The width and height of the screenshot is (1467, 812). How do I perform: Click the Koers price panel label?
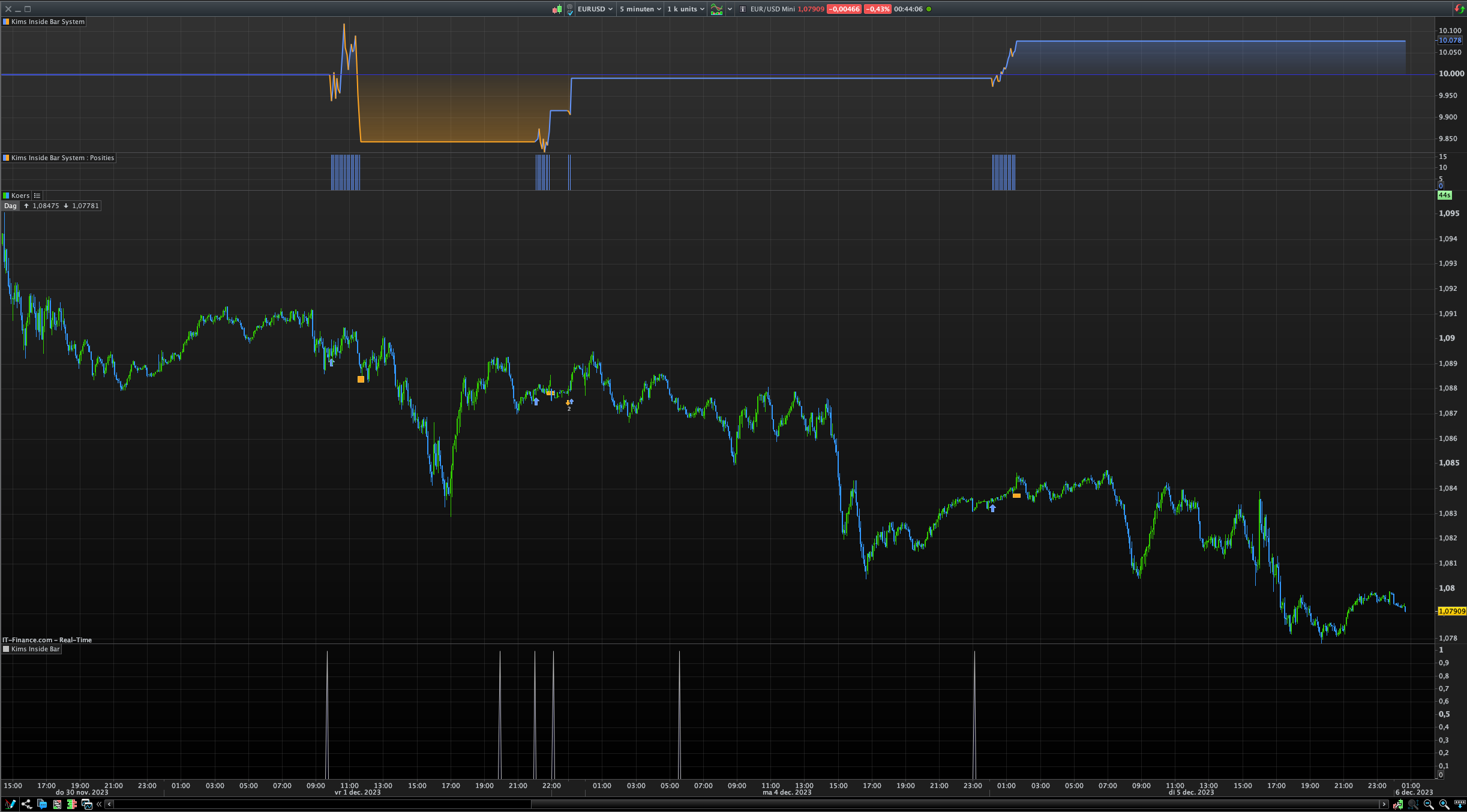pos(16,196)
